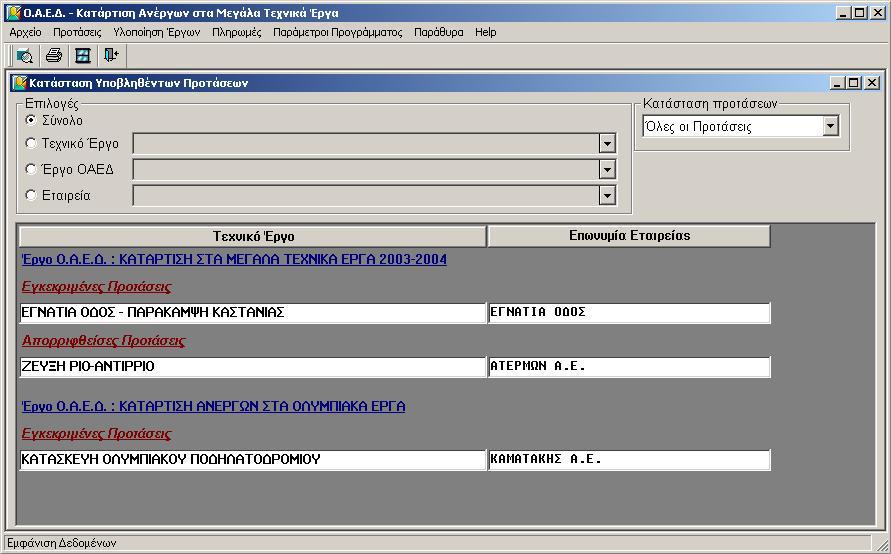Open the Προτάσεις menu
This screenshot has width=891, height=554.
coord(77,32)
